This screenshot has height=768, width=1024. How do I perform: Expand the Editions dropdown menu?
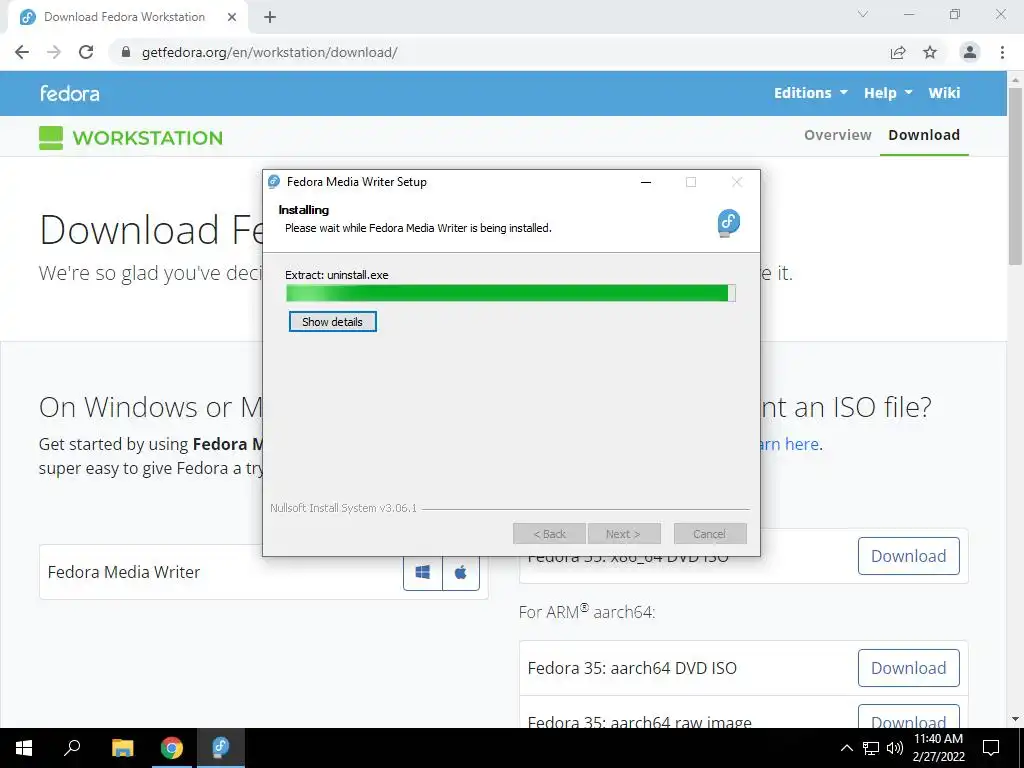810,93
